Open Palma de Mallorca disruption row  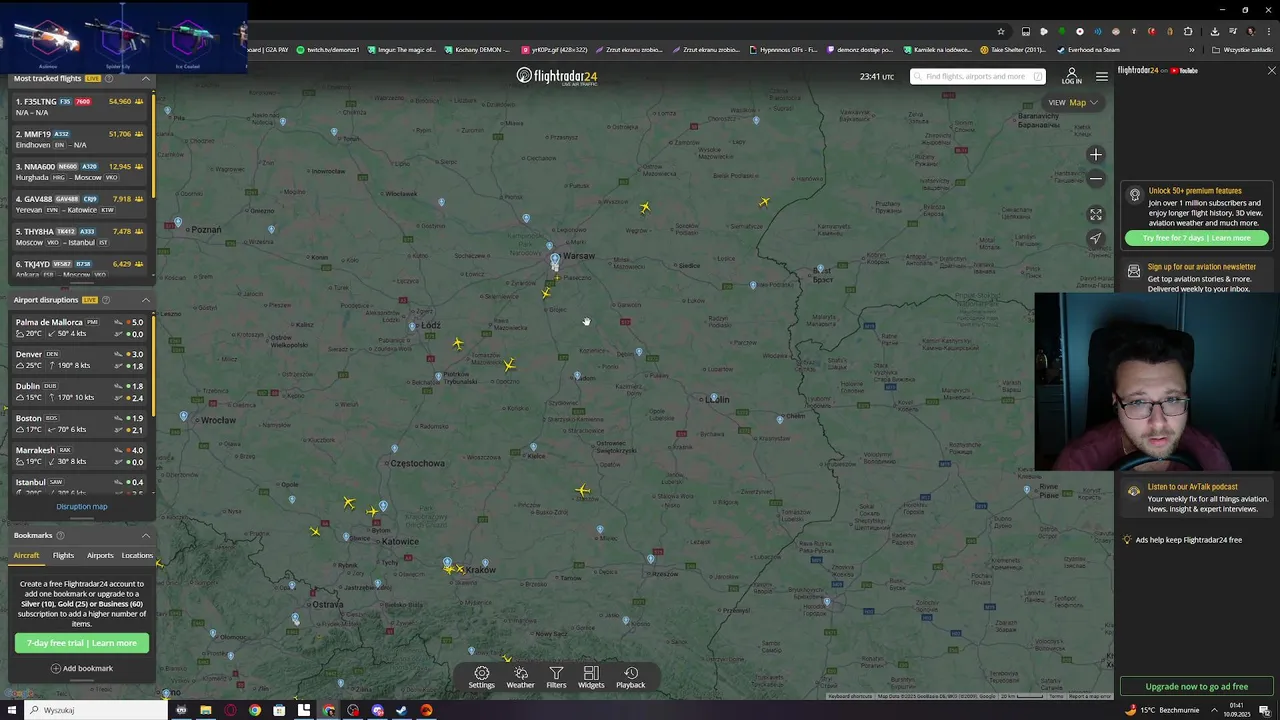click(79, 328)
